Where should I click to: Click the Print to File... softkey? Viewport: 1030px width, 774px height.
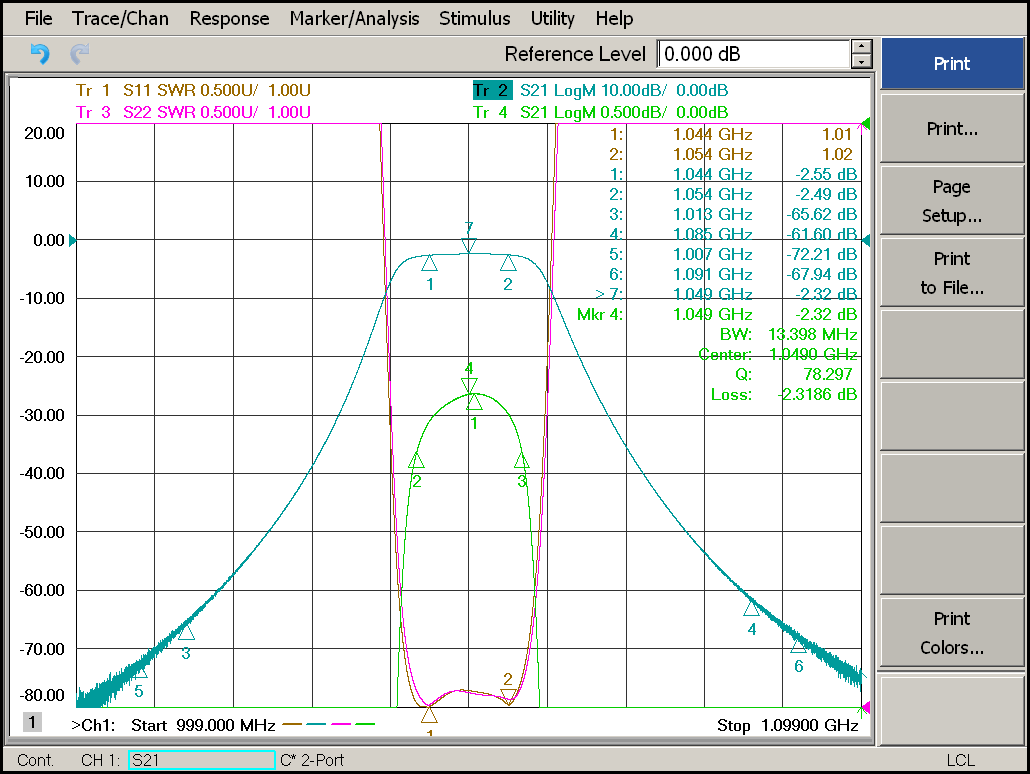(952, 273)
